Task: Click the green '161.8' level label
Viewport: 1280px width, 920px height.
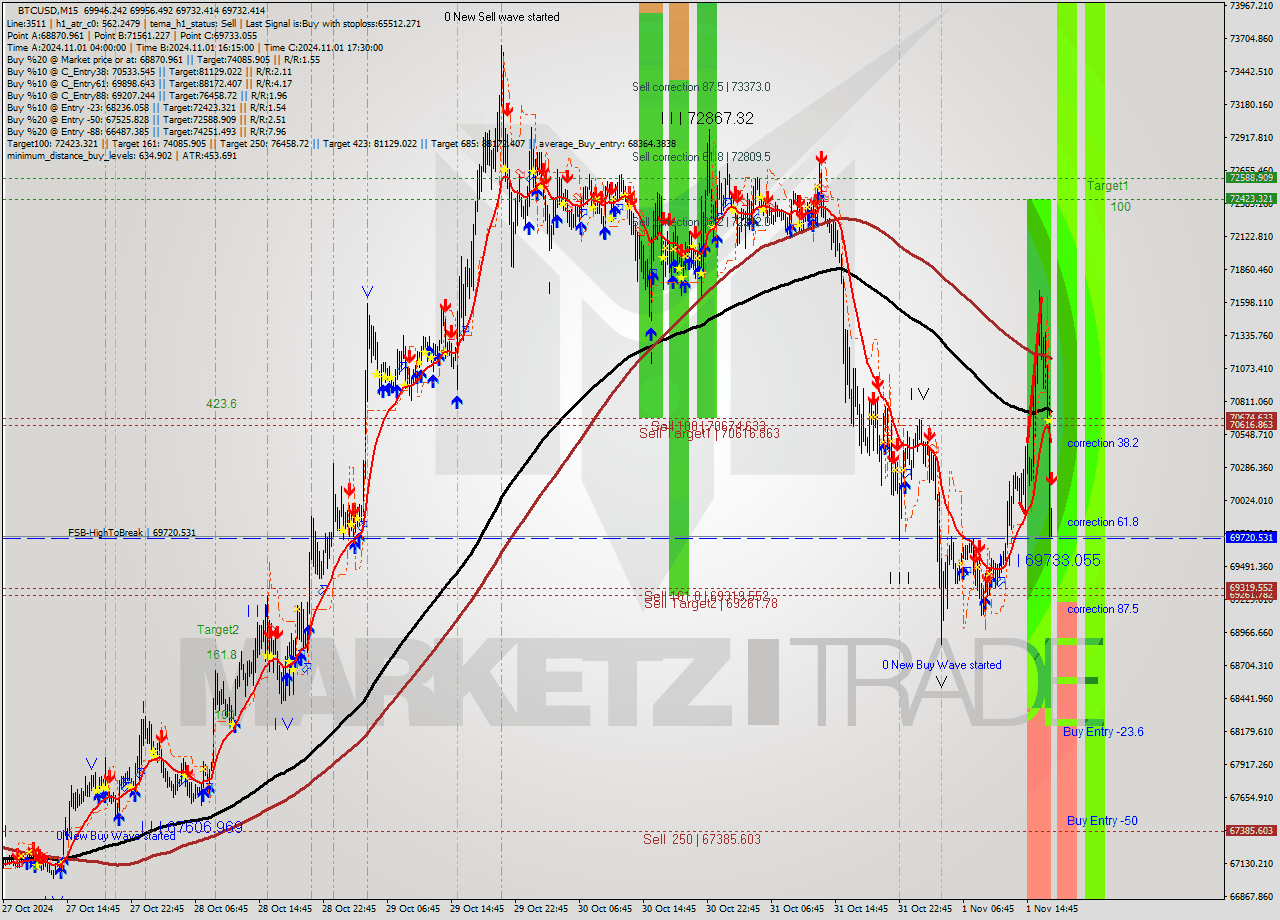Action: coord(221,655)
